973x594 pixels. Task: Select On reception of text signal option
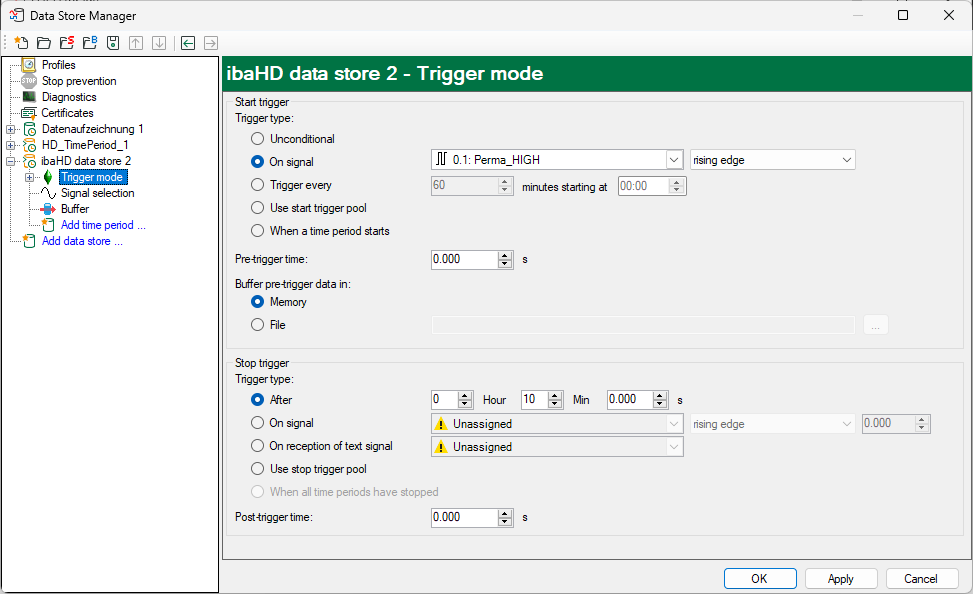pos(258,446)
